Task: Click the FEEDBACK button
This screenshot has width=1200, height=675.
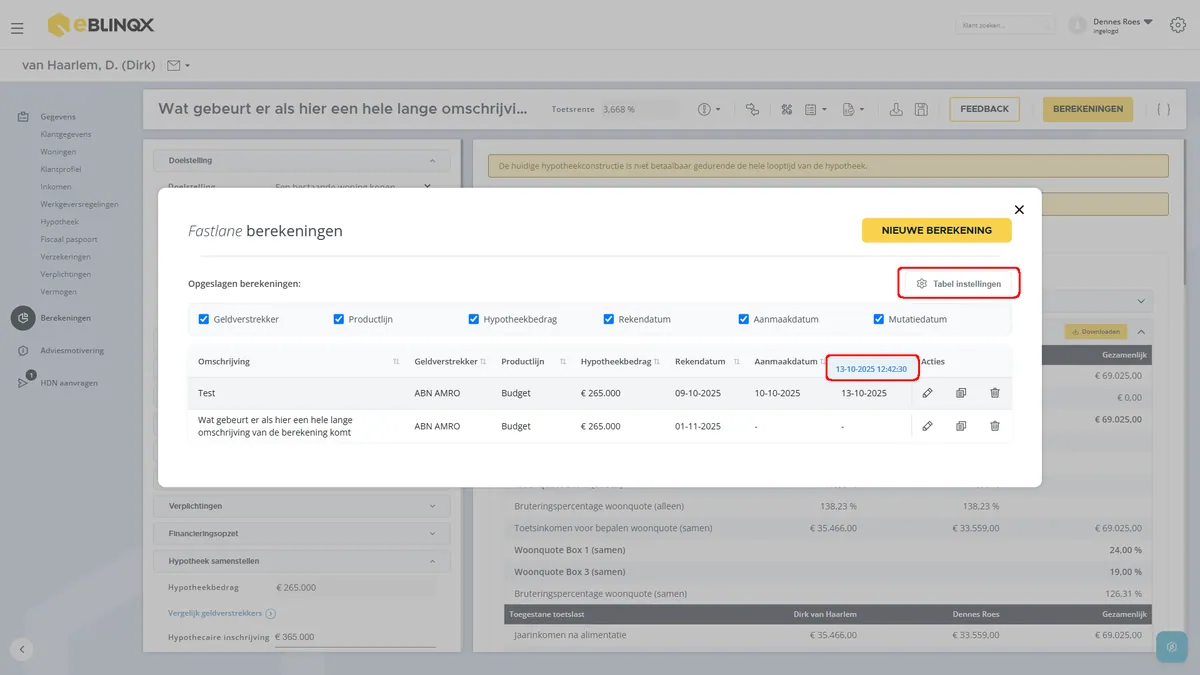Action: [x=985, y=109]
